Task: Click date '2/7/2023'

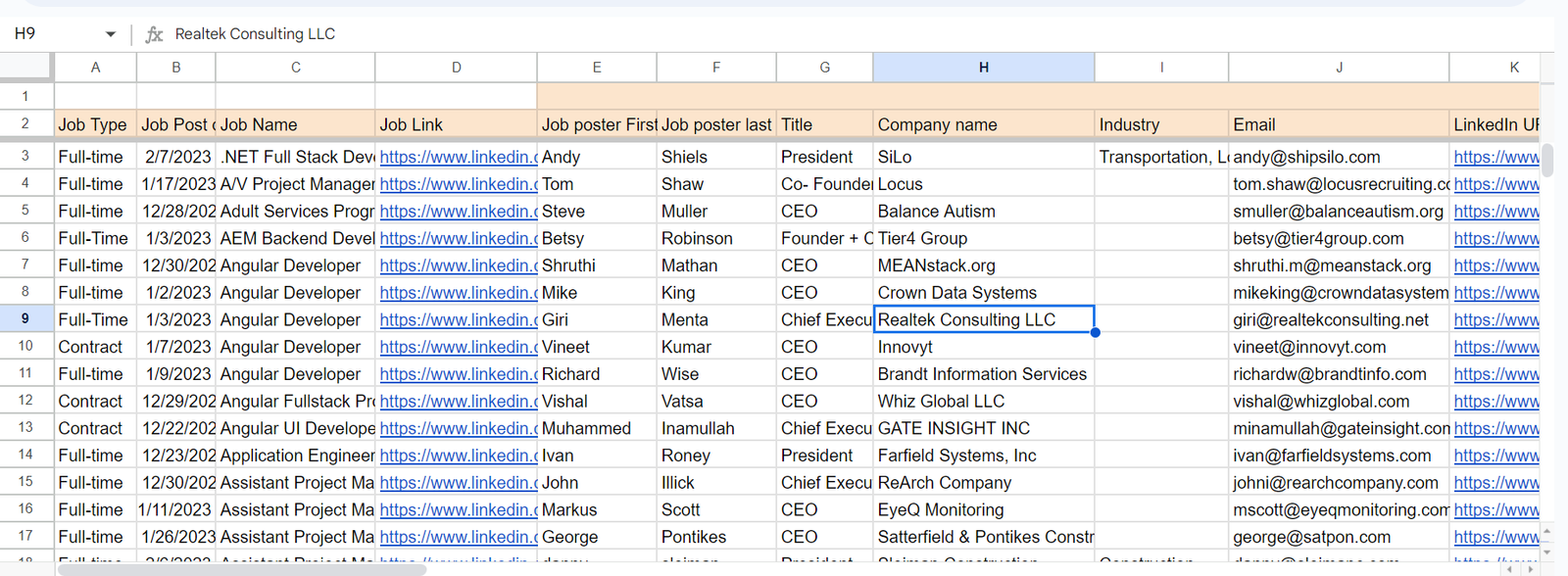Action: pos(175,157)
